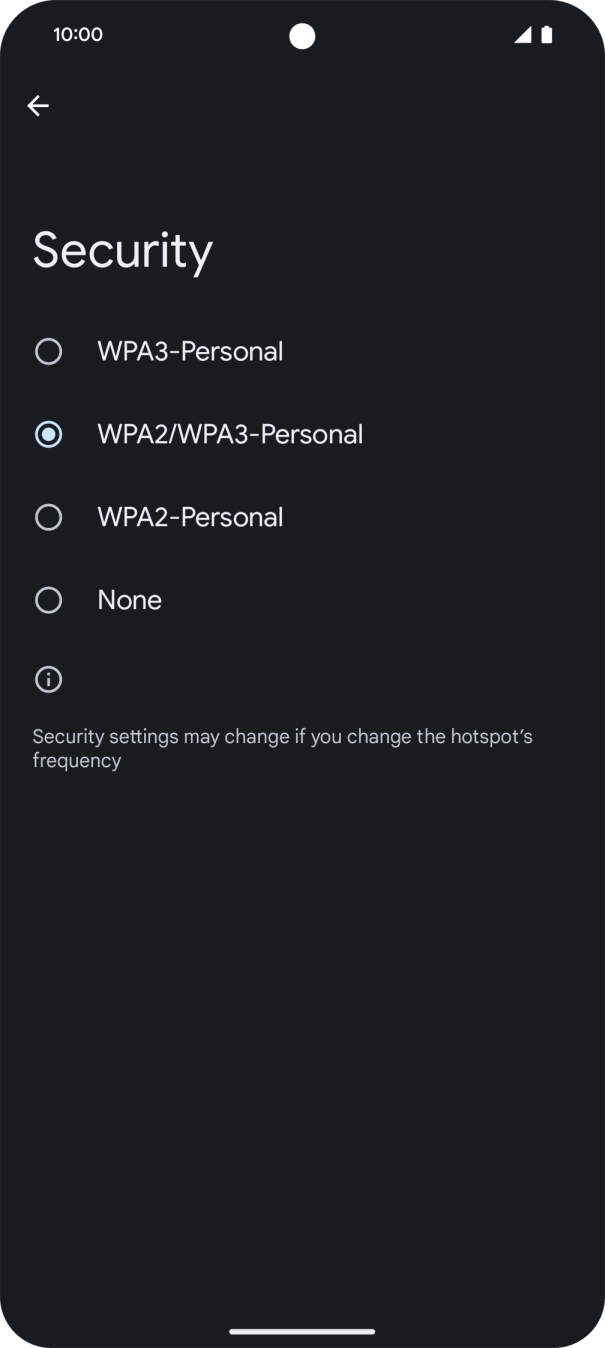Select WPA3-Personal security option

click(190, 351)
